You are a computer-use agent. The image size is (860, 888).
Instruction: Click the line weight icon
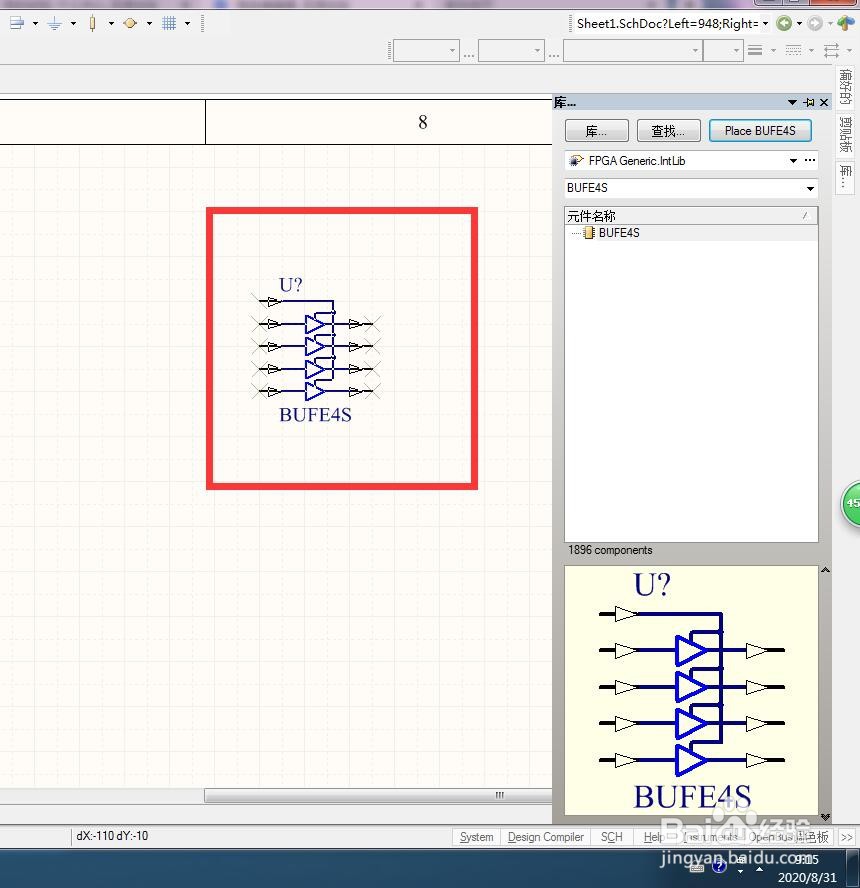click(x=755, y=50)
